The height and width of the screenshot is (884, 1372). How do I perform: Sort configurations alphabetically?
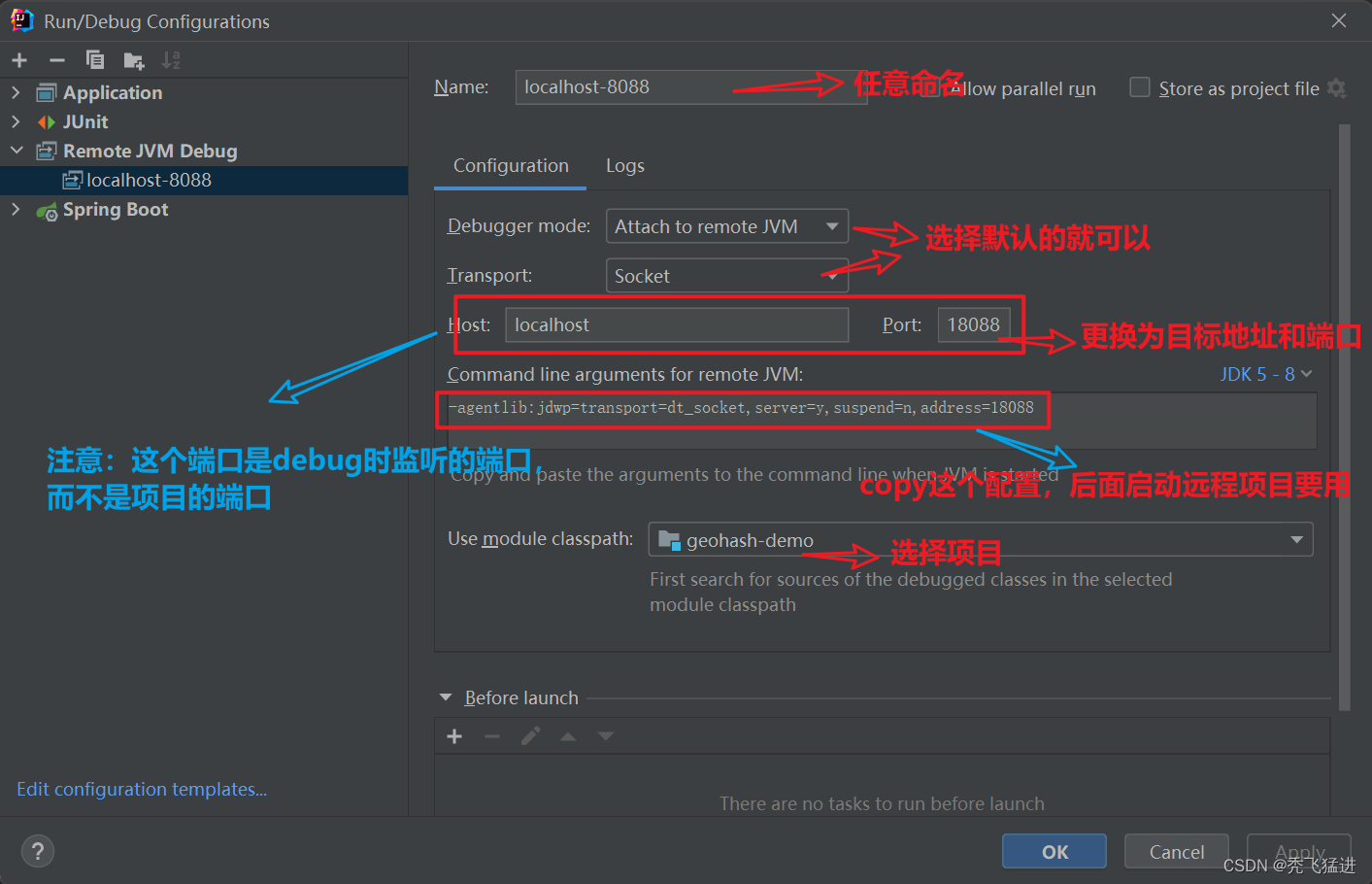coord(171,60)
